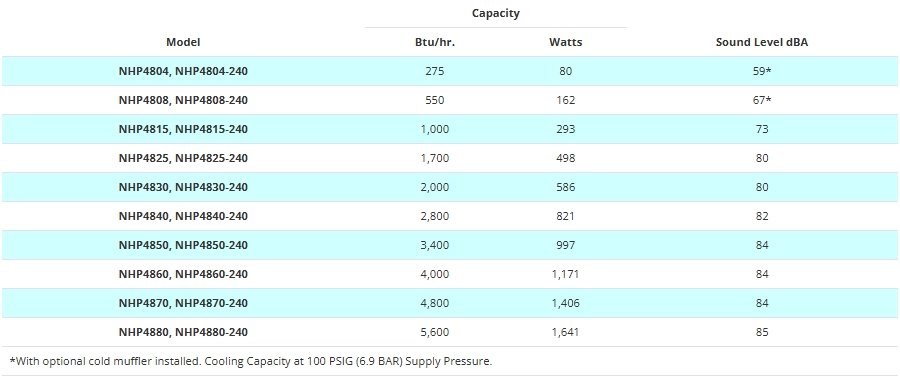Click the cold muffler footnote text
Image resolution: width=900 pixels, height=380 pixels.
click(x=251, y=361)
